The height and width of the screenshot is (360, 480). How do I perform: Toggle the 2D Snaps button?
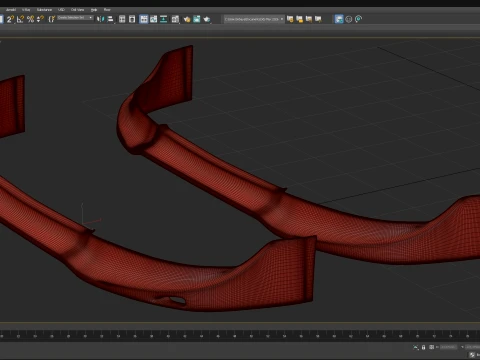click(x=10, y=19)
